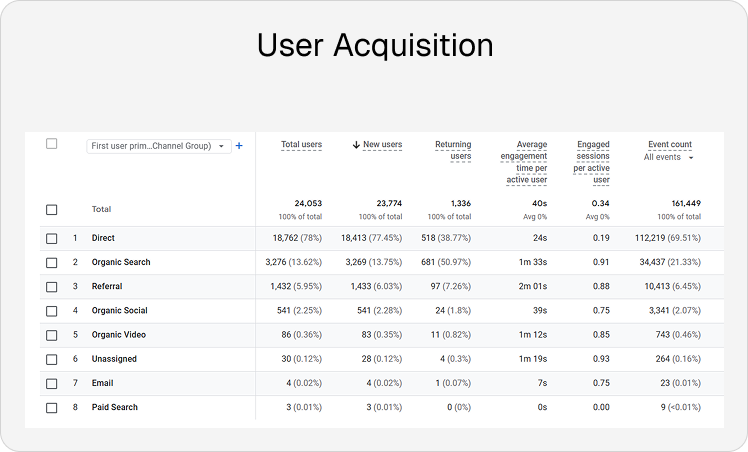The height and width of the screenshot is (452, 748).
Task: Check the Email row checkbox
Action: click(52, 383)
